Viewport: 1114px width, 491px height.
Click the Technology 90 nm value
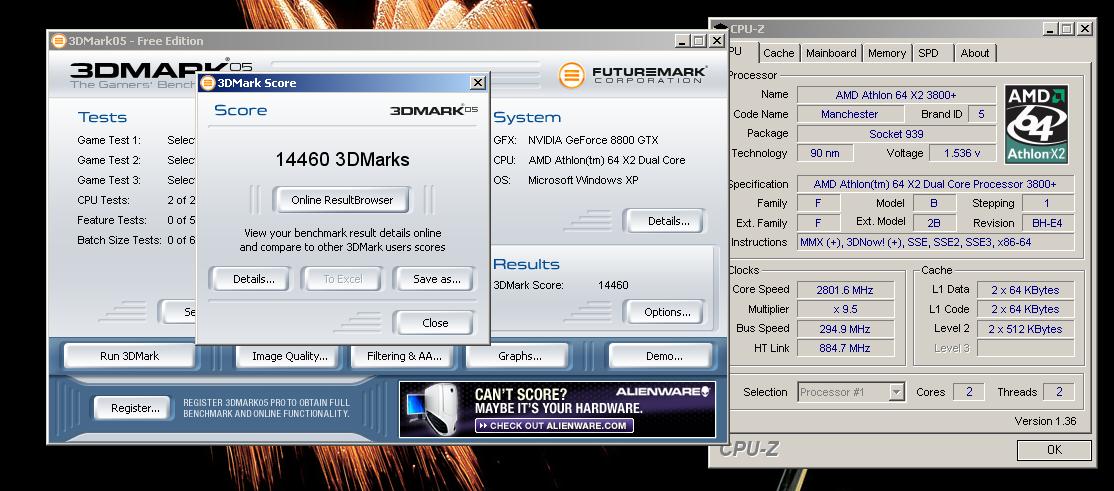(825, 153)
